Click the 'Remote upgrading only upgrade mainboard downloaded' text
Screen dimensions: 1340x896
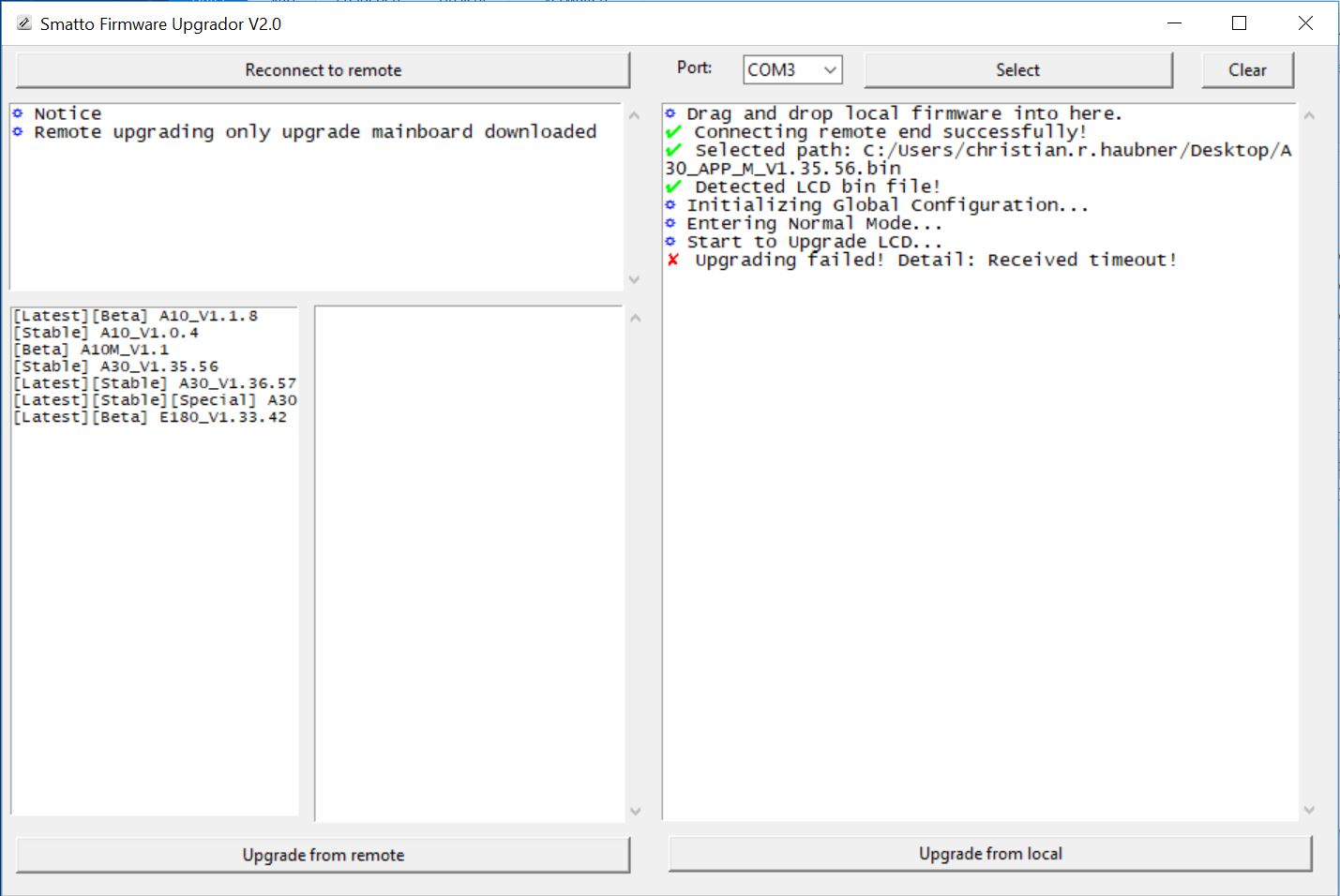point(315,132)
